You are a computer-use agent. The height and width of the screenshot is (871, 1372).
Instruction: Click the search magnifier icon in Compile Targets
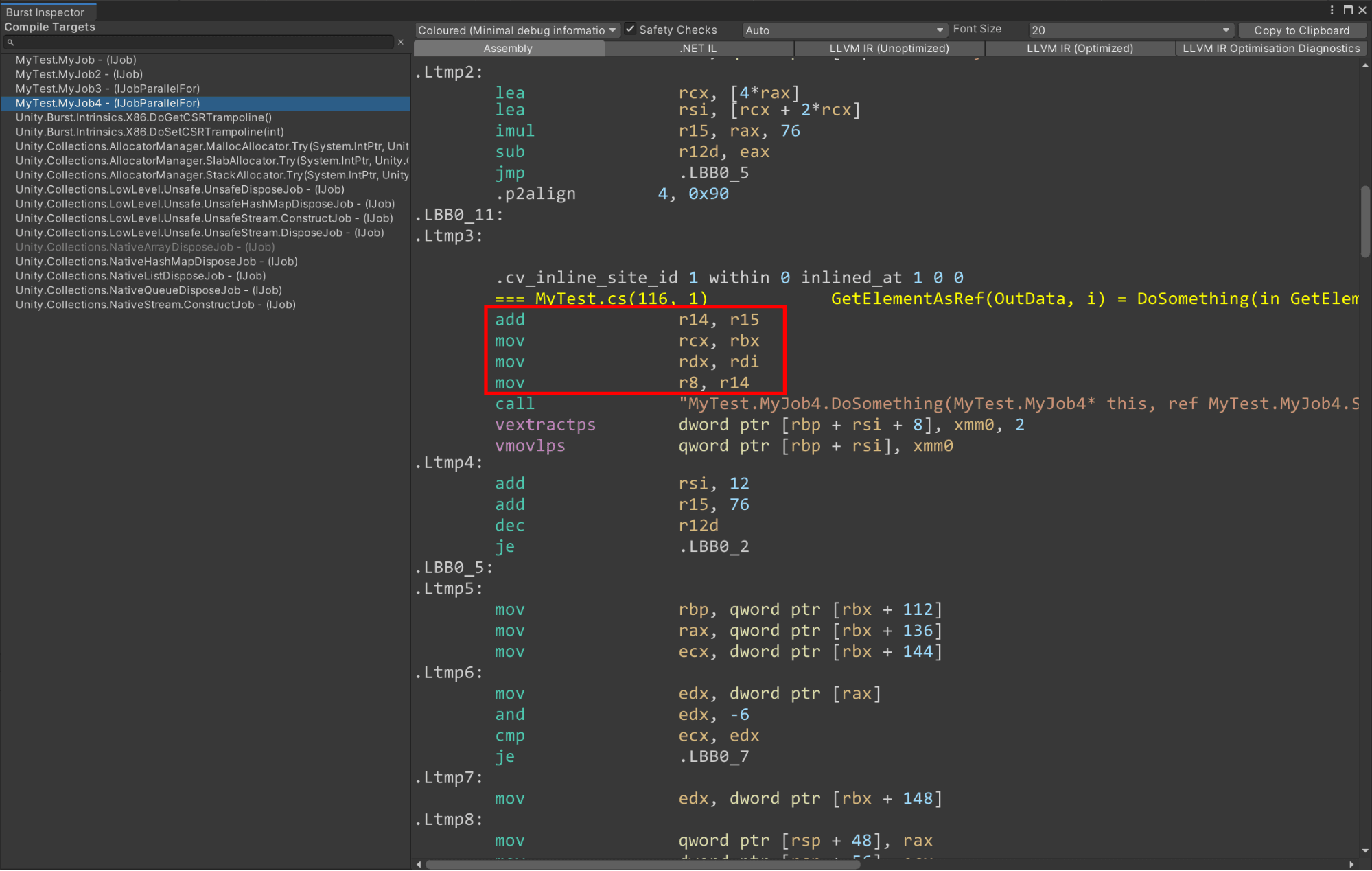pos(10,43)
